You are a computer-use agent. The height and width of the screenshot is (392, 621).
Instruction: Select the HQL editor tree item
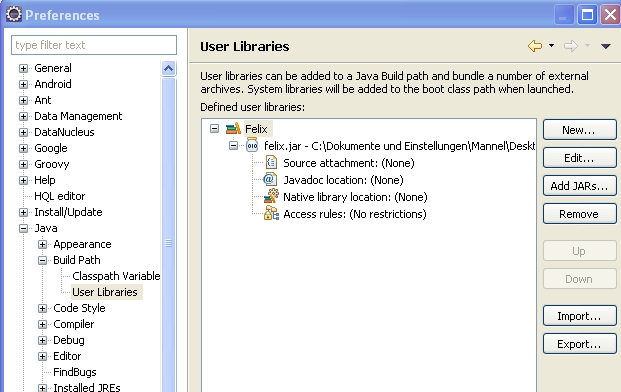59,196
